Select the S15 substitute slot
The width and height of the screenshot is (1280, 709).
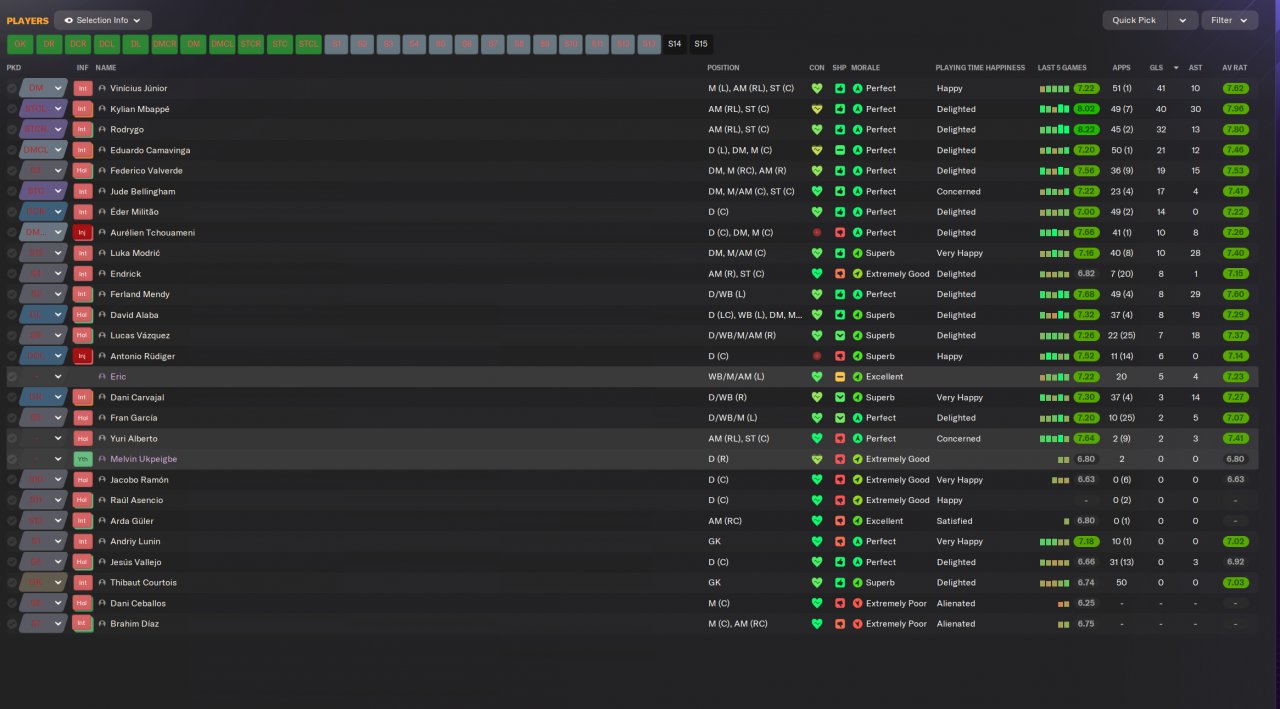coord(700,44)
